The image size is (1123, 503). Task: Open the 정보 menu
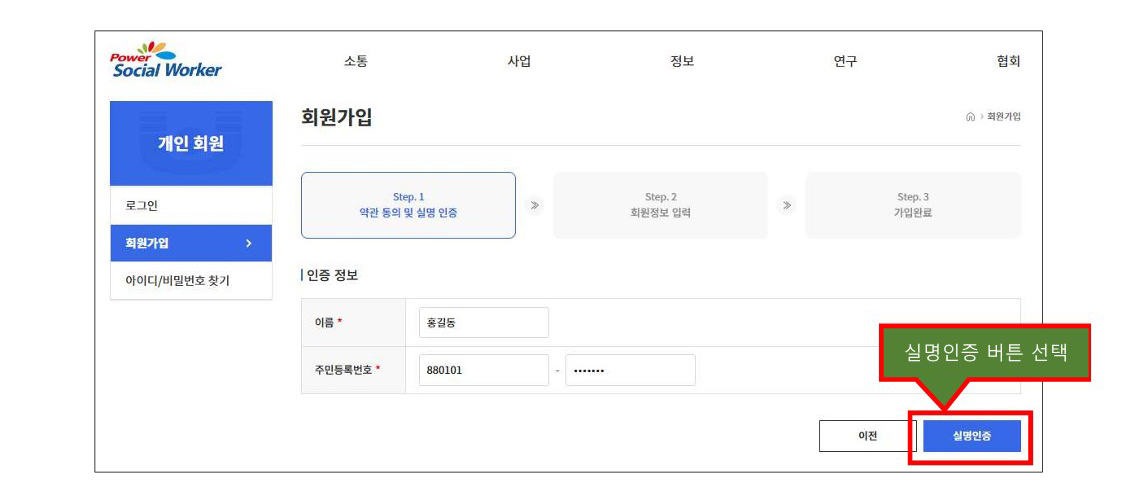682,62
